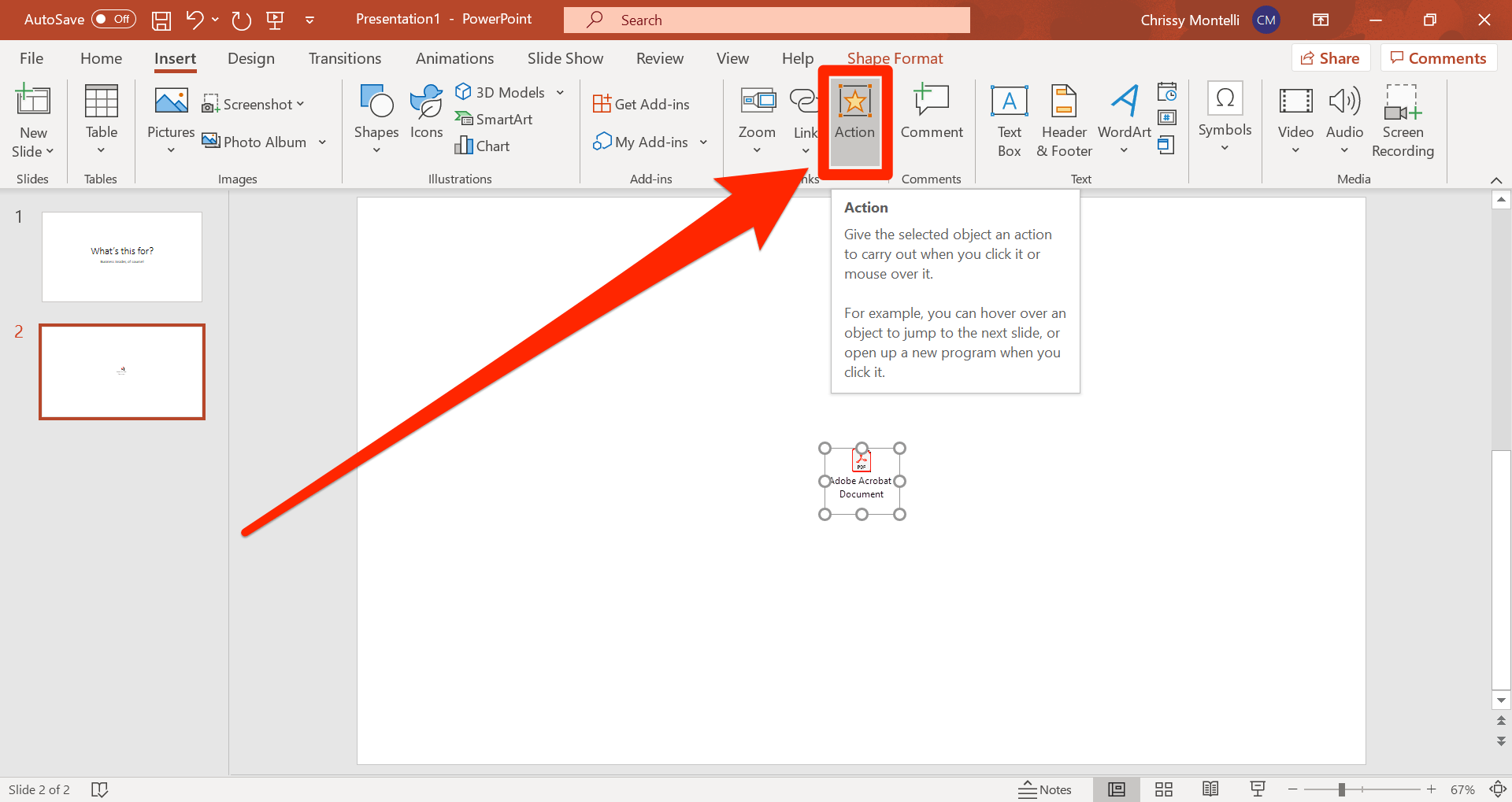
Task: Open the Review tab
Action: click(660, 58)
